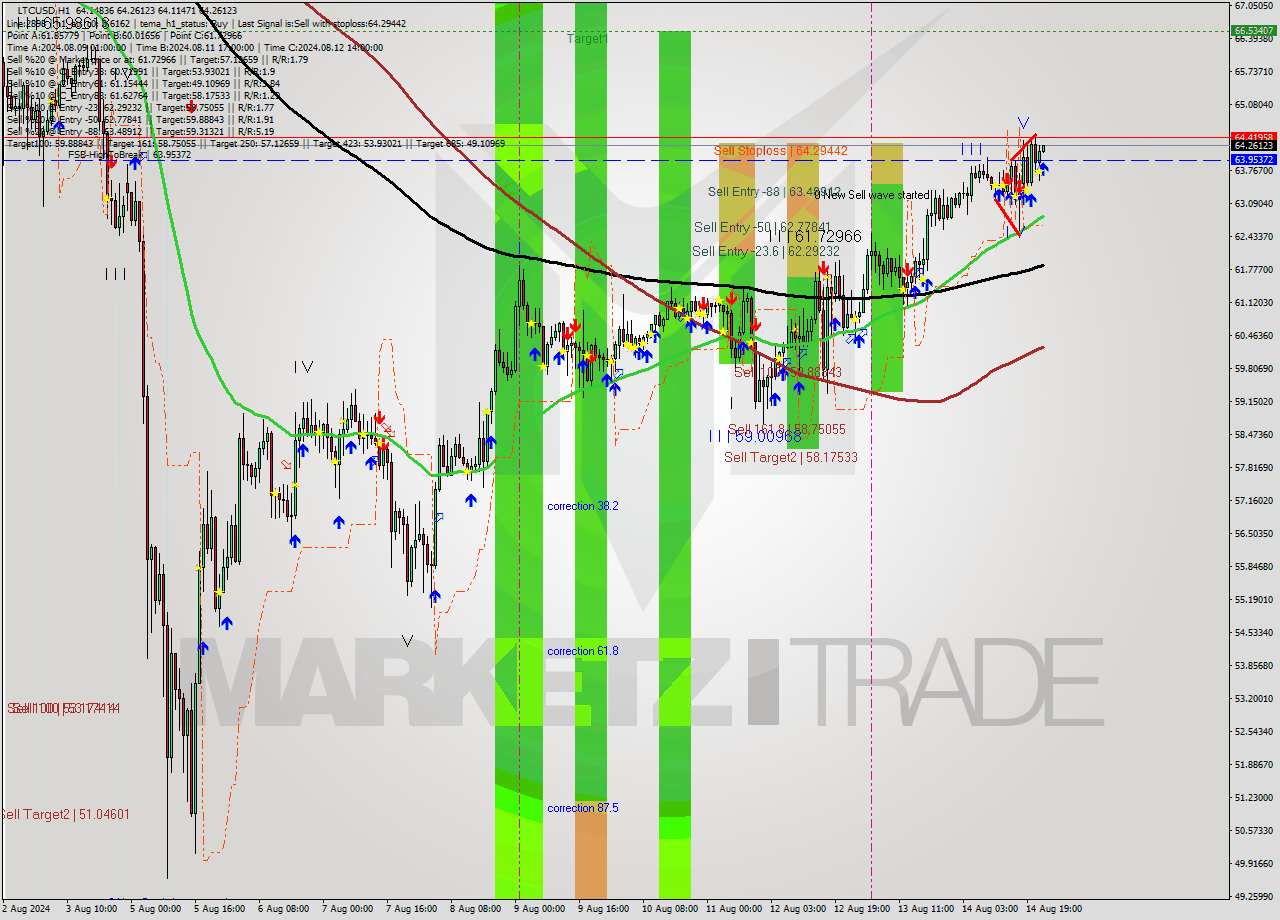Select the 'Sell Stoploss | 64.29442' label
This screenshot has width=1280, height=920.
pos(781,151)
